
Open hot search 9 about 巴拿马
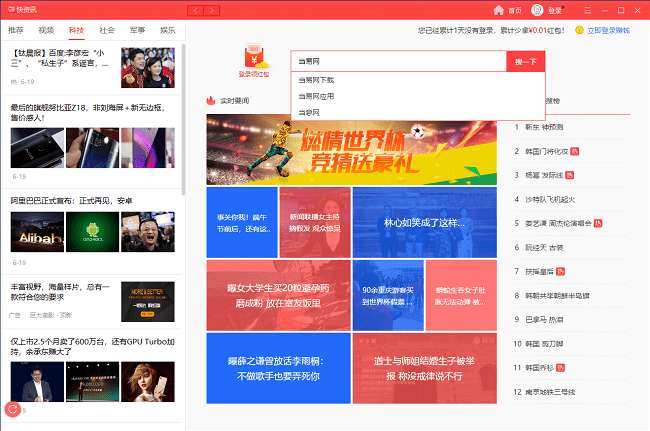(x=544, y=320)
